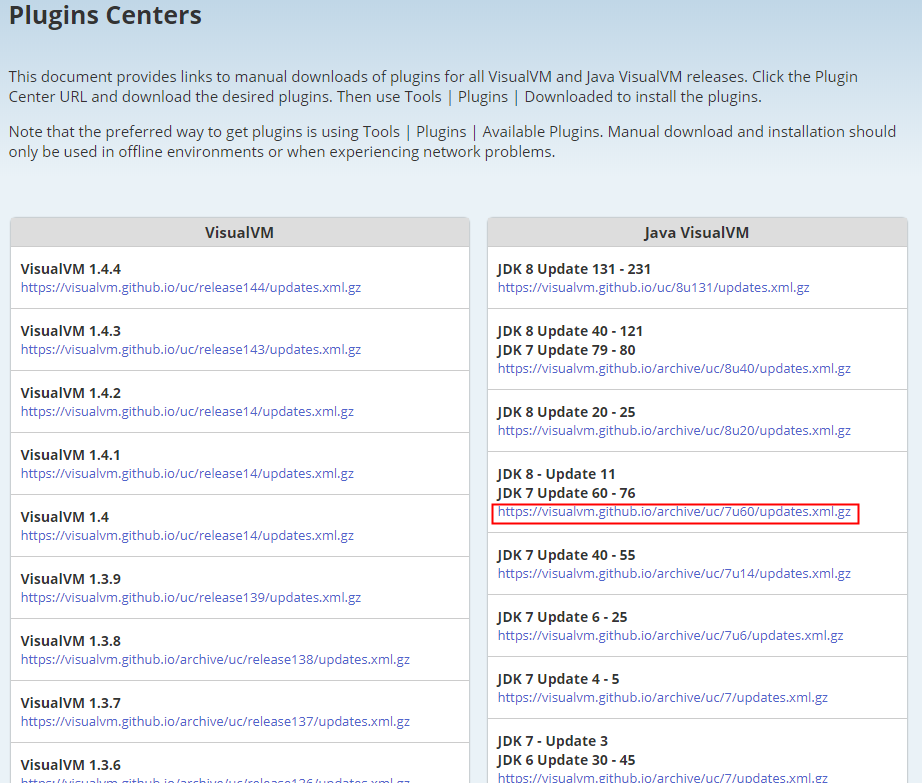This screenshot has width=922, height=783.
Task: Select the JDK 7 - Update 3 title
Action: pyautogui.click(x=553, y=741)
